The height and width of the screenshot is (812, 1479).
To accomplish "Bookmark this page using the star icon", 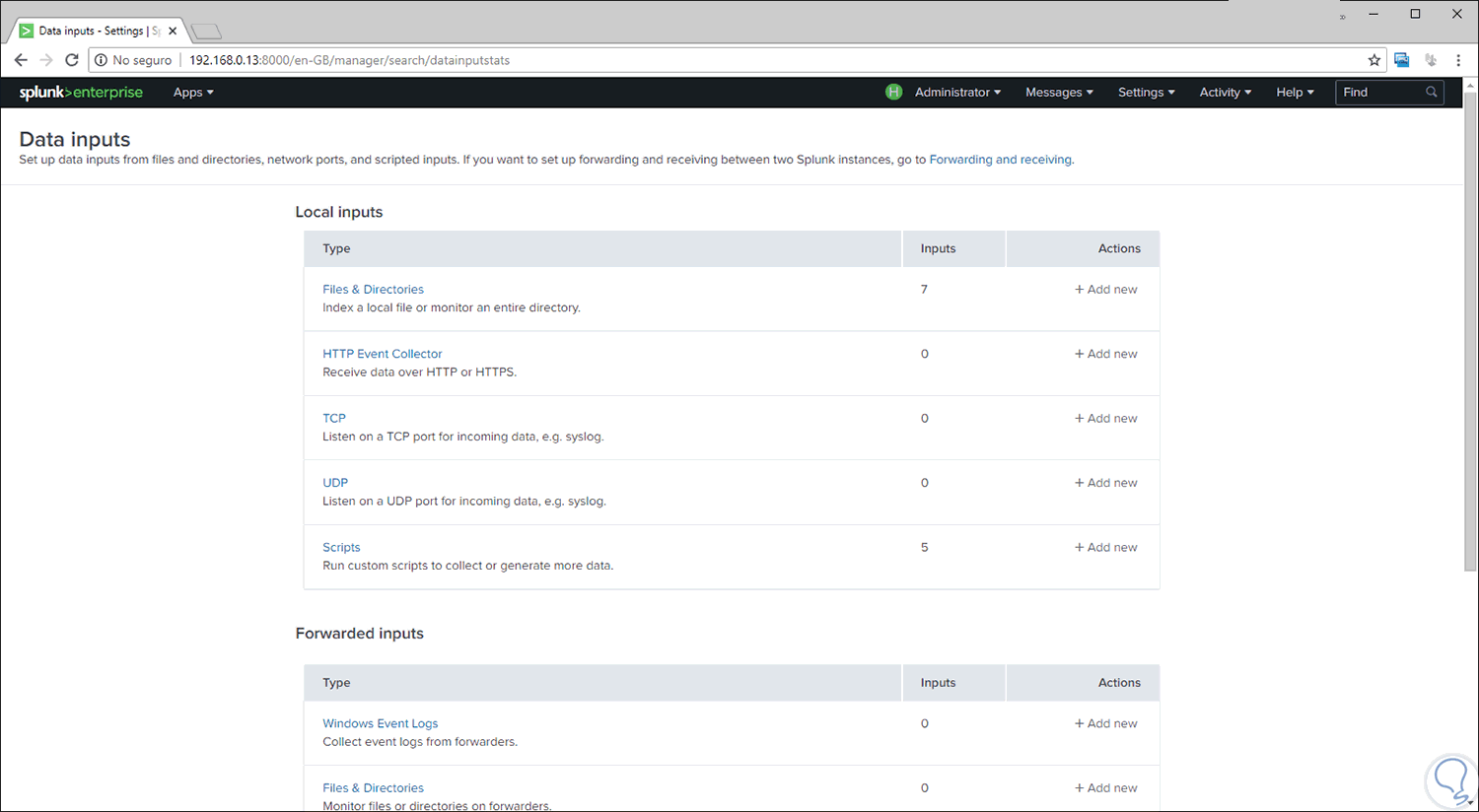I will pyautogui.click(x=1374, y=59).
